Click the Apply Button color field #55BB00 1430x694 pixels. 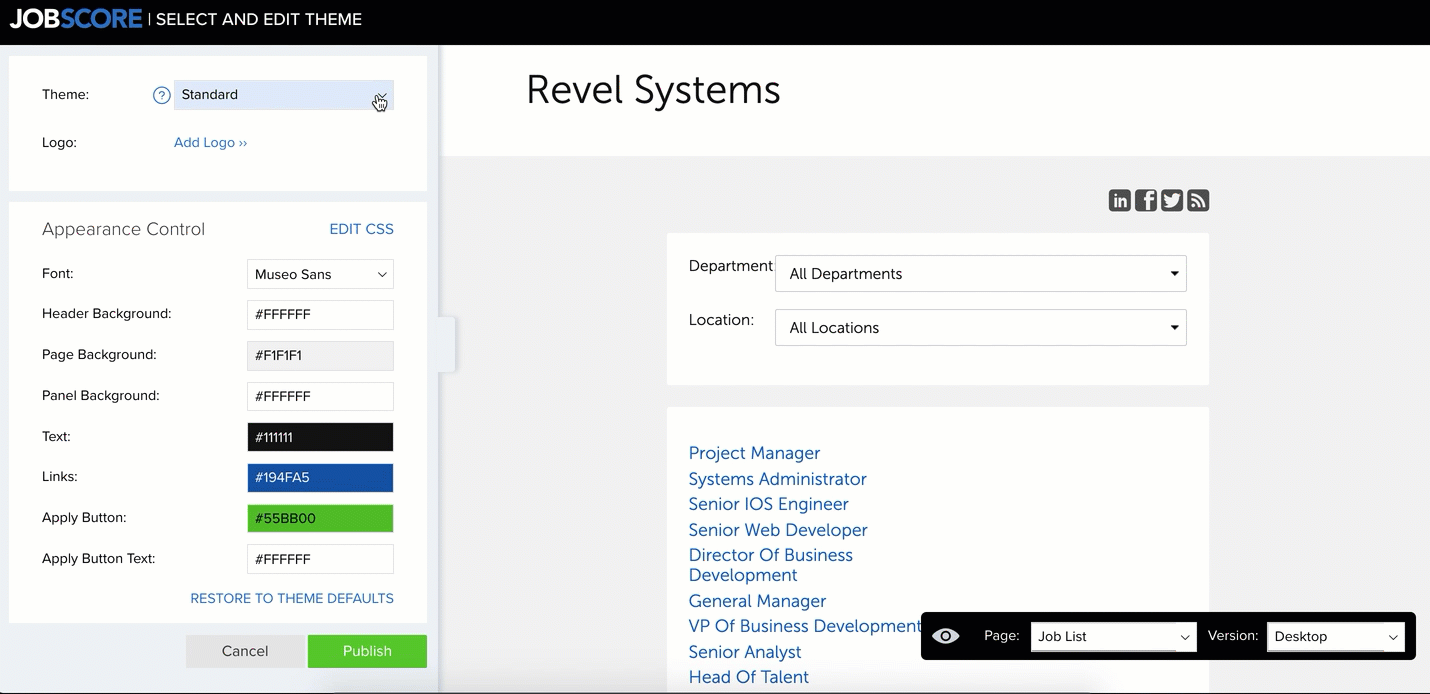(320, 519)
